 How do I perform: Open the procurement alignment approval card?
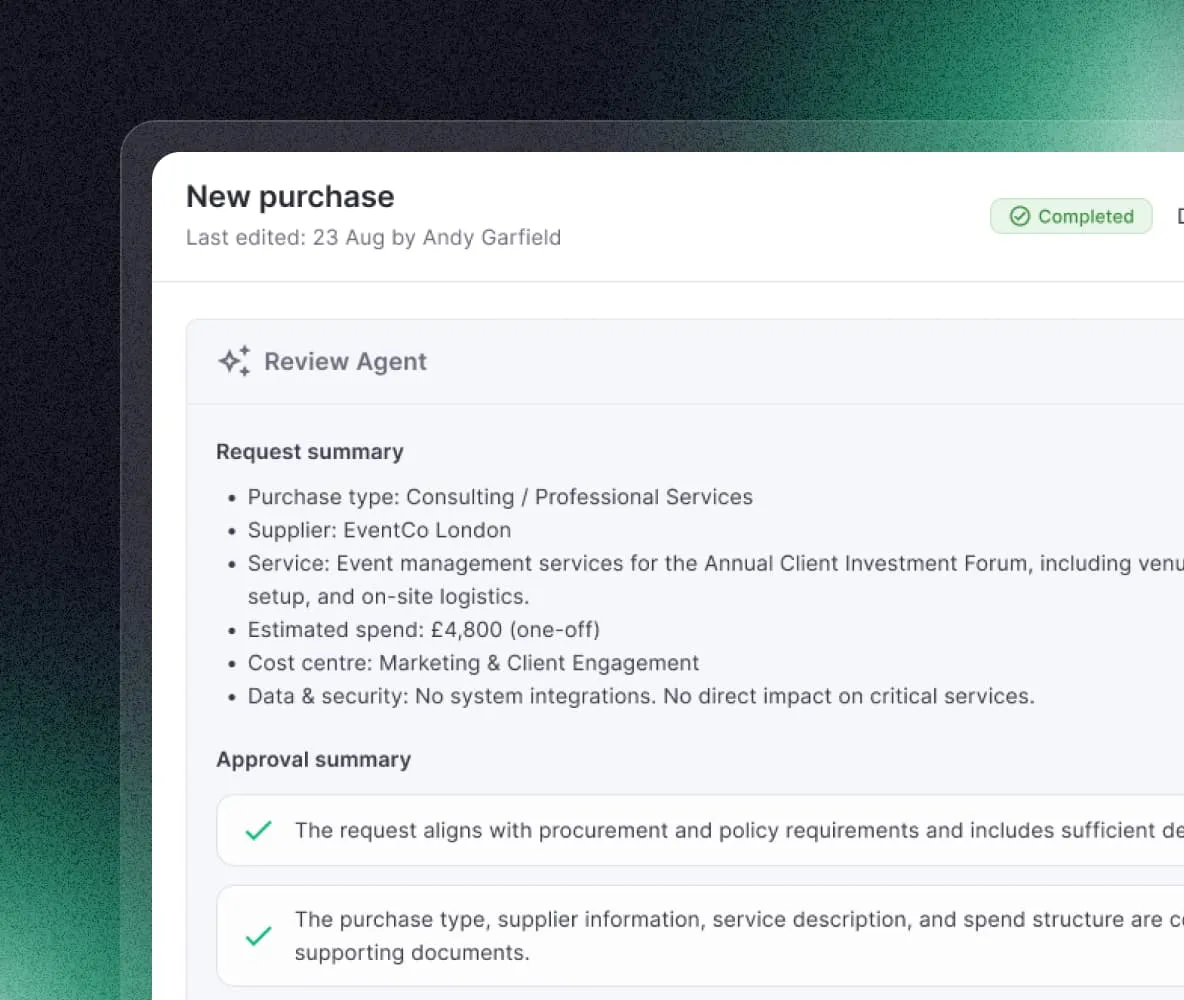point(700,830)
